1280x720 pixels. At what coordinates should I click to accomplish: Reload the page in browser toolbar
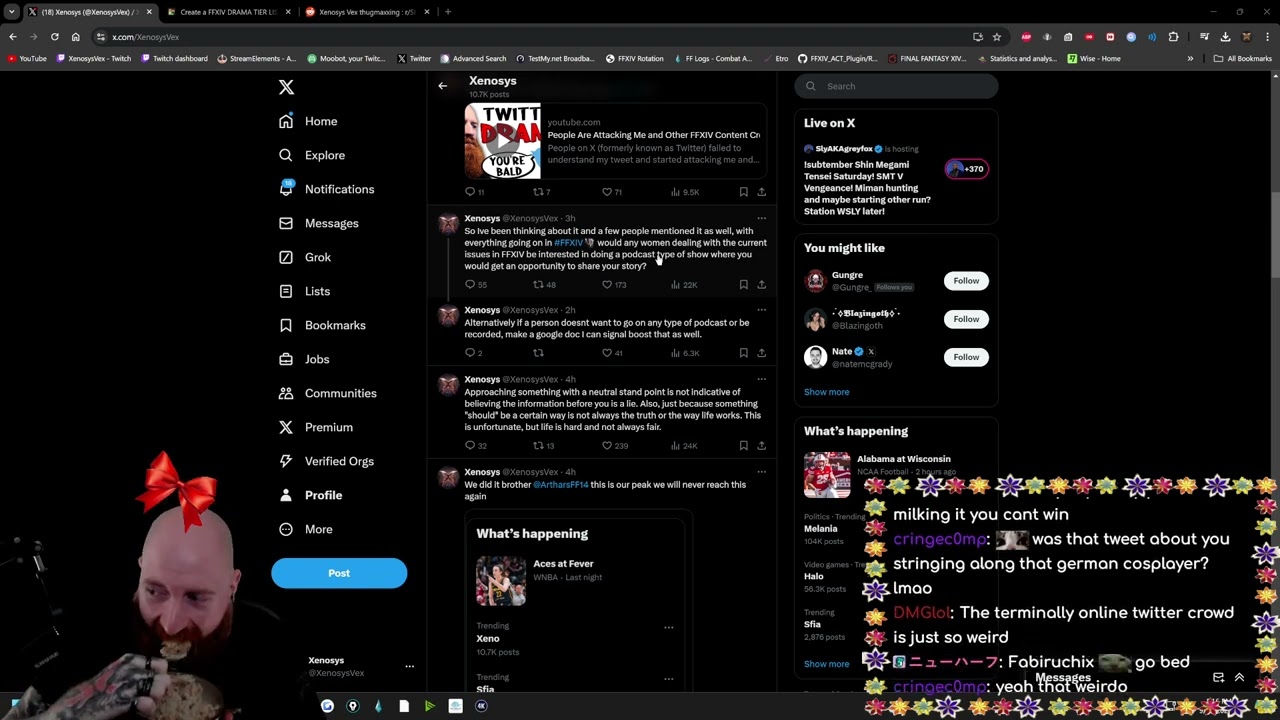click(54, 37)
